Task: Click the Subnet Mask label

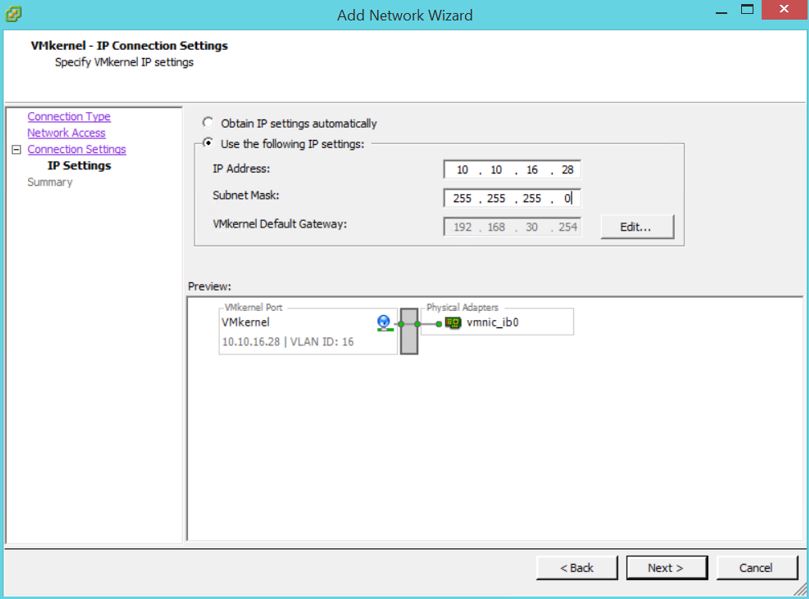Action: click(246, 196)
